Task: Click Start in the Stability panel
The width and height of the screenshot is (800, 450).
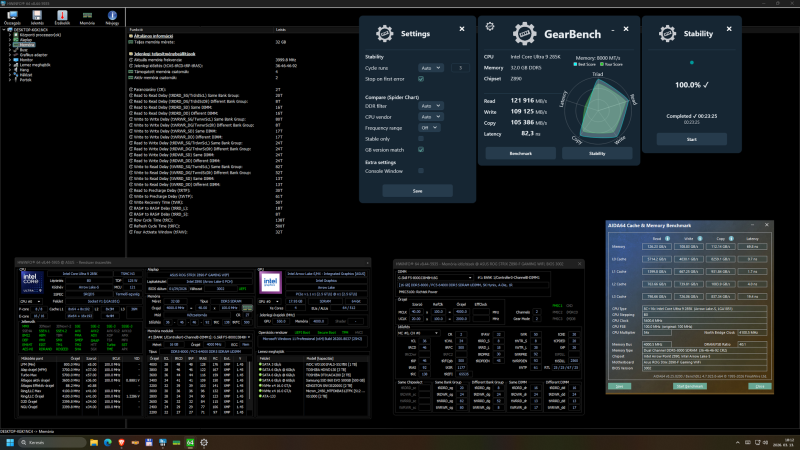Action: point(691,139)
